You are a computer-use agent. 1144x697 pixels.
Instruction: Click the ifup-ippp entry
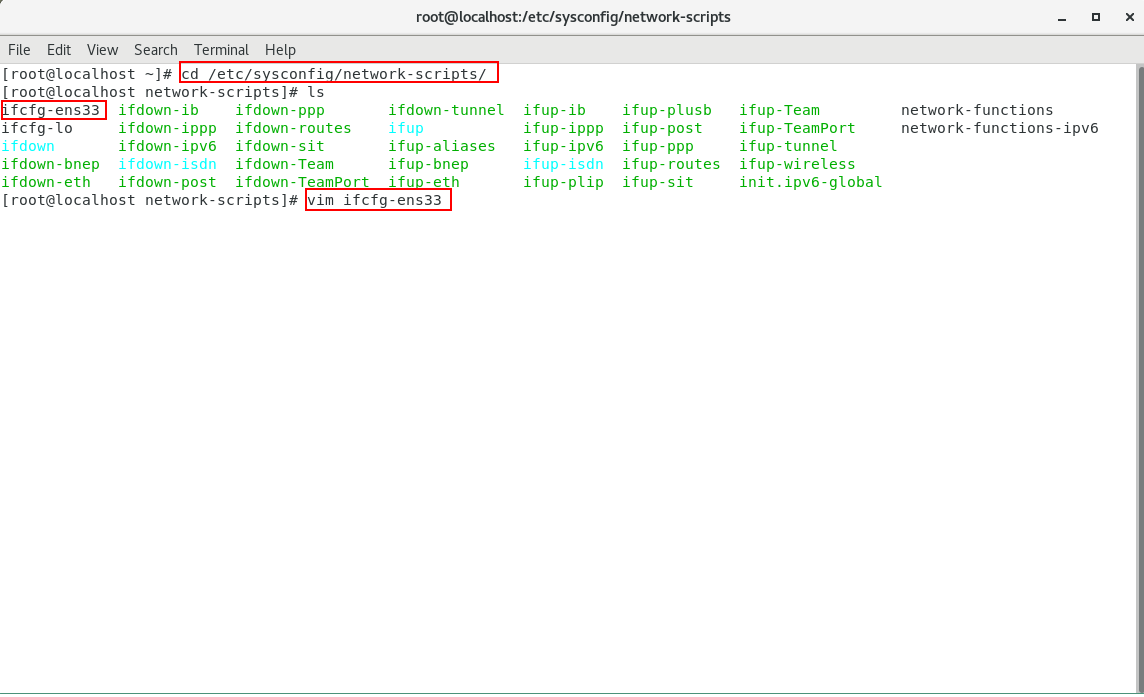click(563, 128)
